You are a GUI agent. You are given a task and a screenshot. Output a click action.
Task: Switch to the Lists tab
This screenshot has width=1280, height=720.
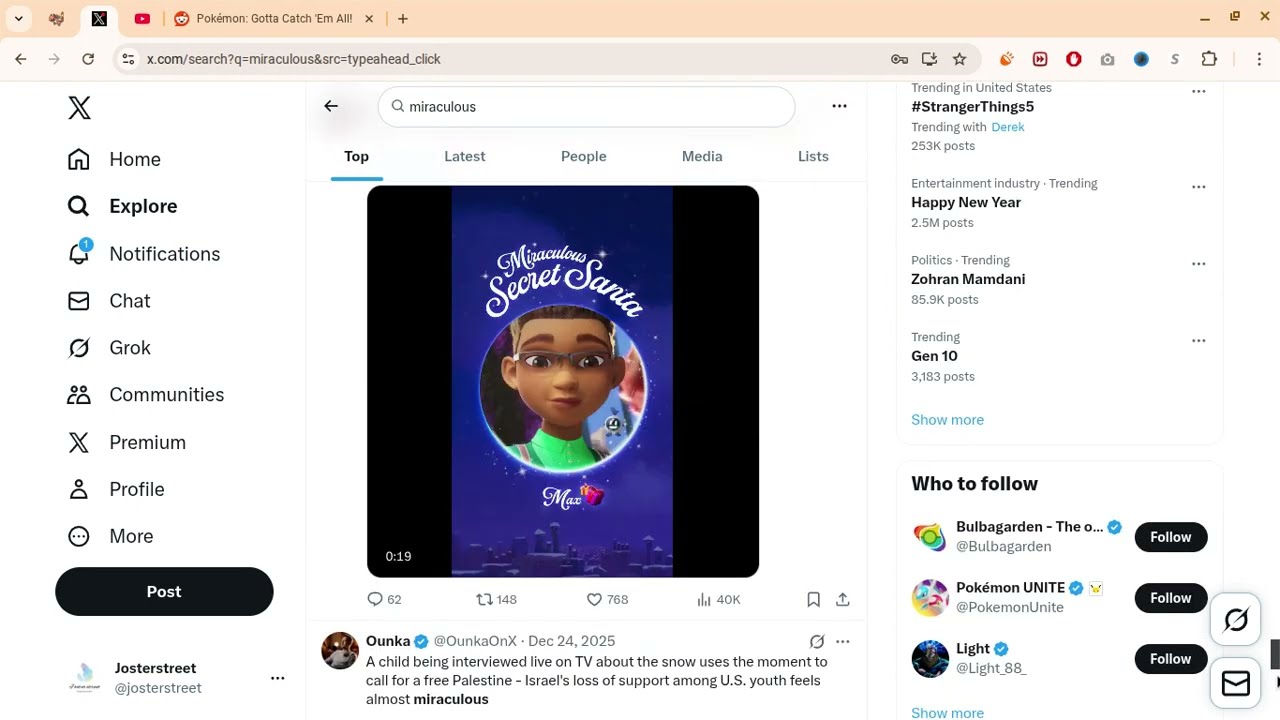[x=813, y=156]
